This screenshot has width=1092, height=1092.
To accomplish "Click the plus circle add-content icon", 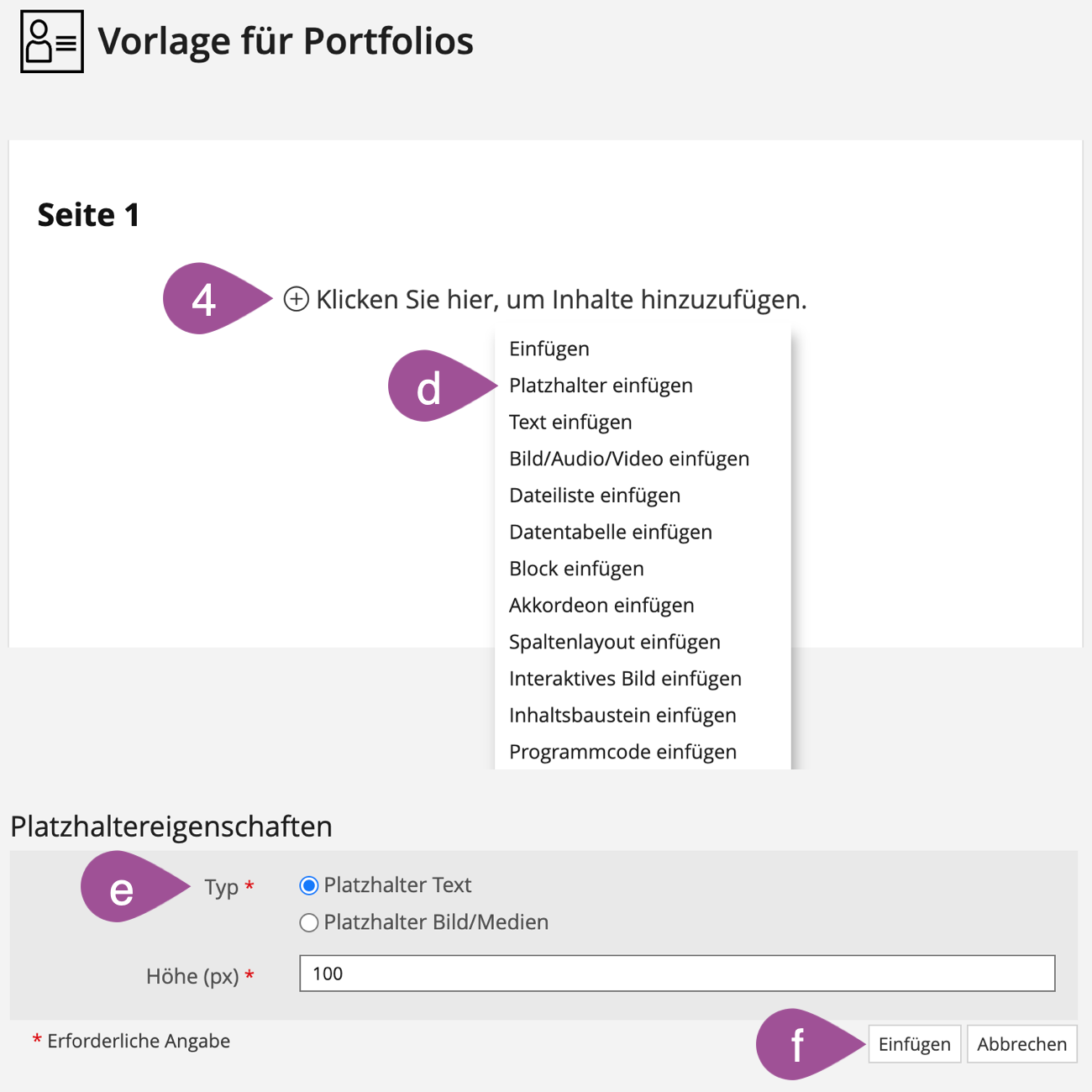I will click(296, 299).
